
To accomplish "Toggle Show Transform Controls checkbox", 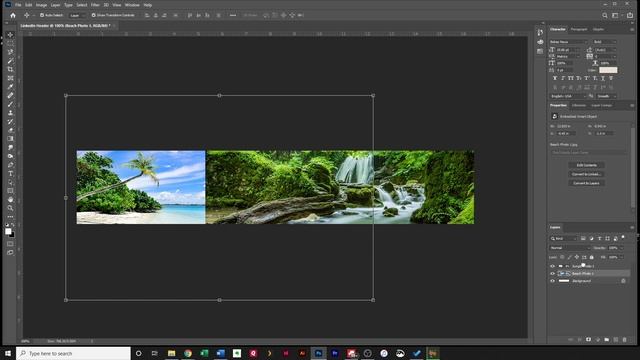I will click(93, 15).
